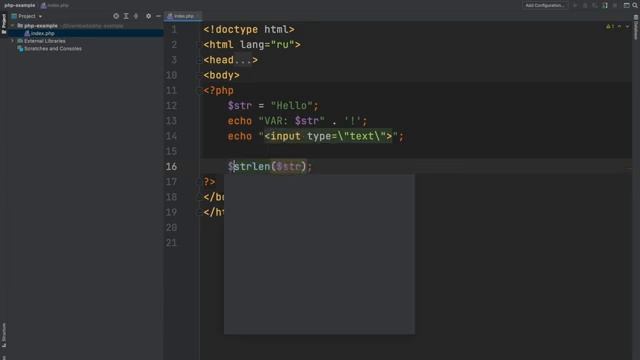
Task: Toggle the Structure tool window side tab
Action: pos(4,336)
